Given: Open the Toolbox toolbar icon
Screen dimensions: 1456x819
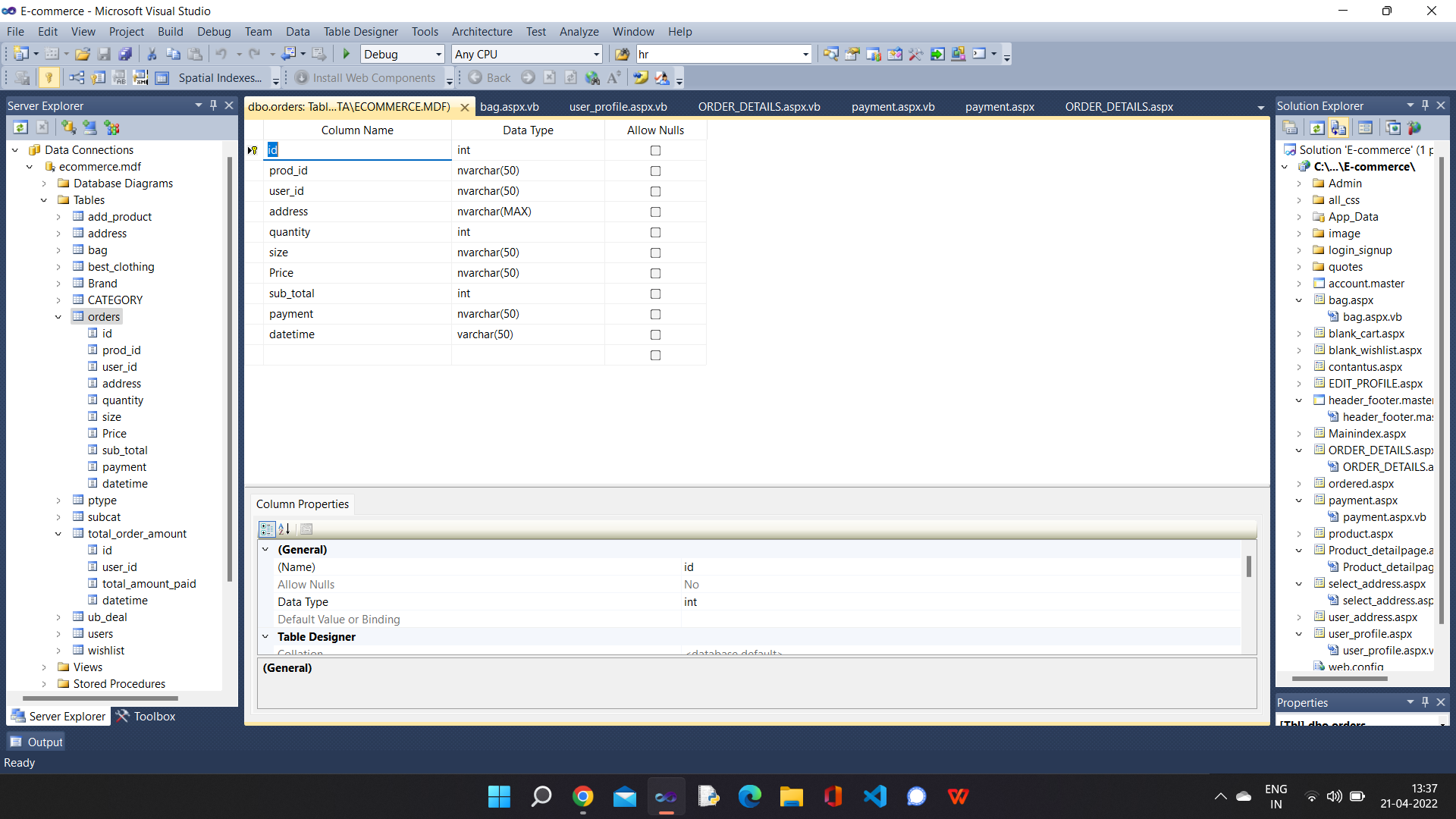Looking at the screenshot, I should click(915, 54).
